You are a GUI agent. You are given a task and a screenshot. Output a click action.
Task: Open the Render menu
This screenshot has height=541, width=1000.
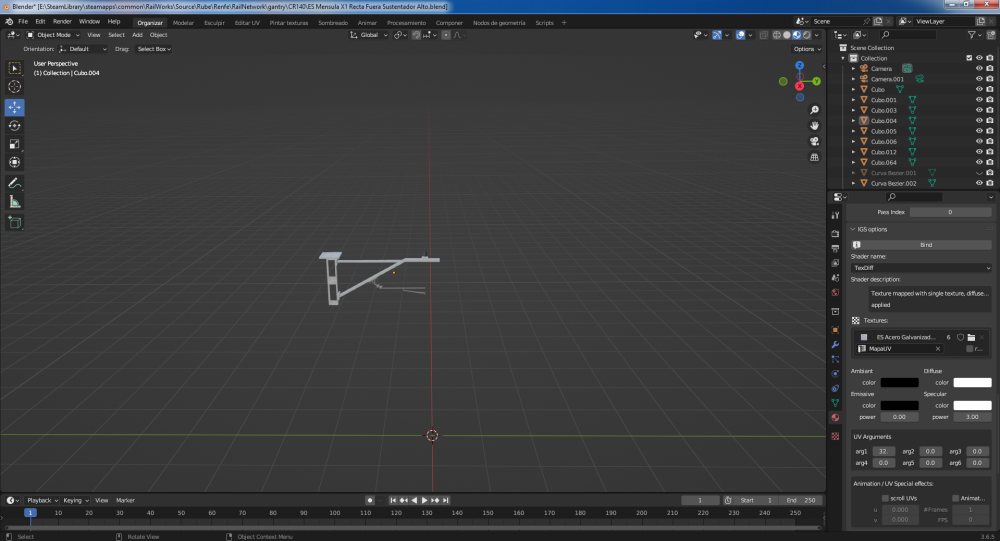(x=62, y=21)
